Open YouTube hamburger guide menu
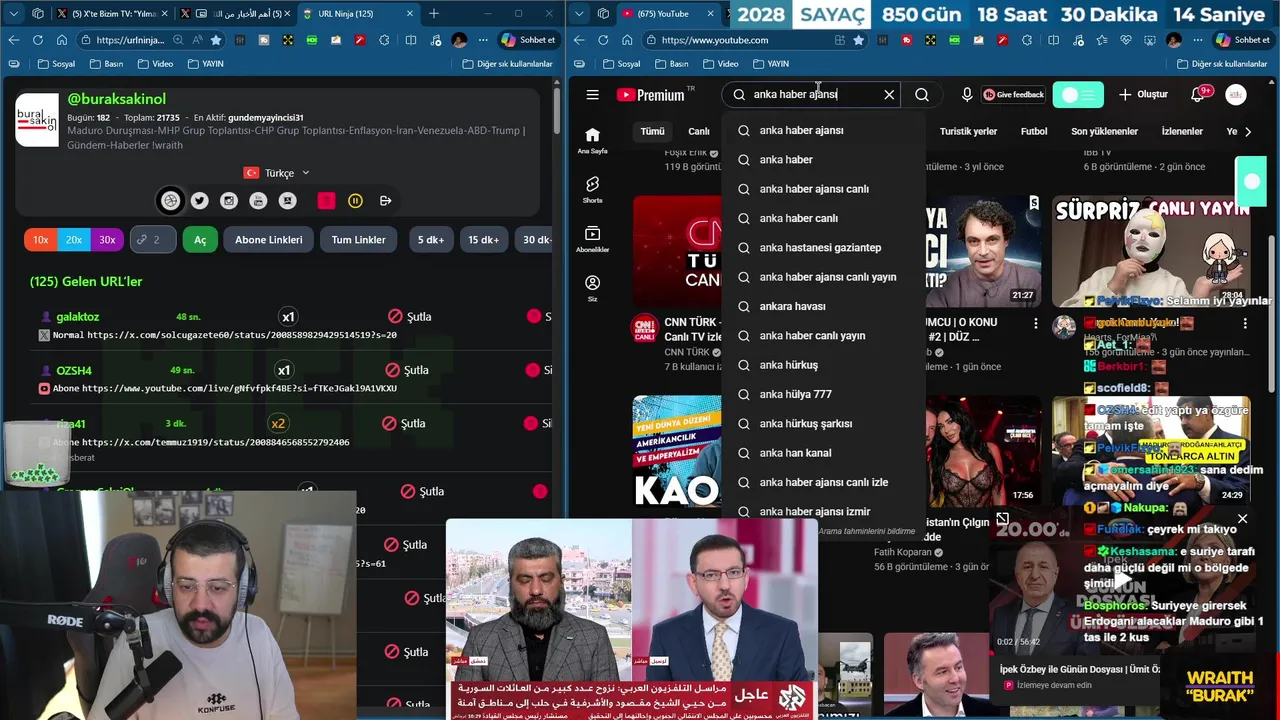Screen dimensions: 1280x720 point(593,95)
